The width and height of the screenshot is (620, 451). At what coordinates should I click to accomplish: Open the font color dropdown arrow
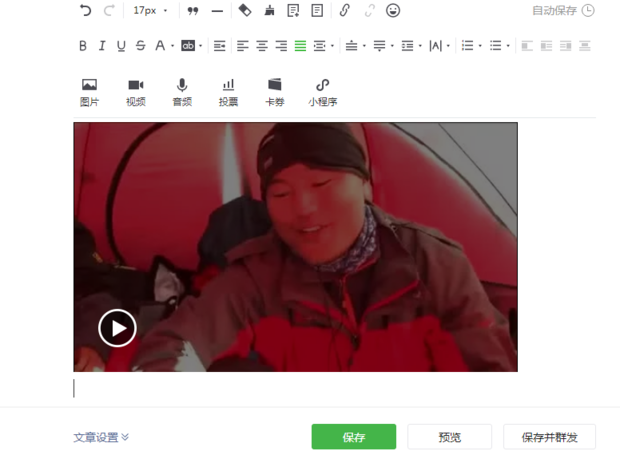click(172, 46)
